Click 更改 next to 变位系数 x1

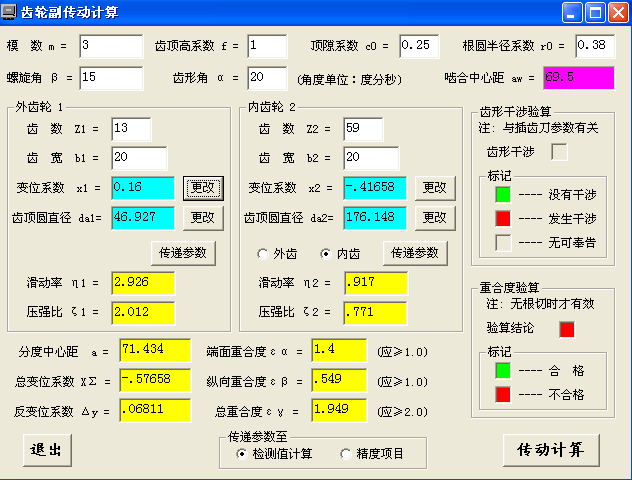[203, 188]
